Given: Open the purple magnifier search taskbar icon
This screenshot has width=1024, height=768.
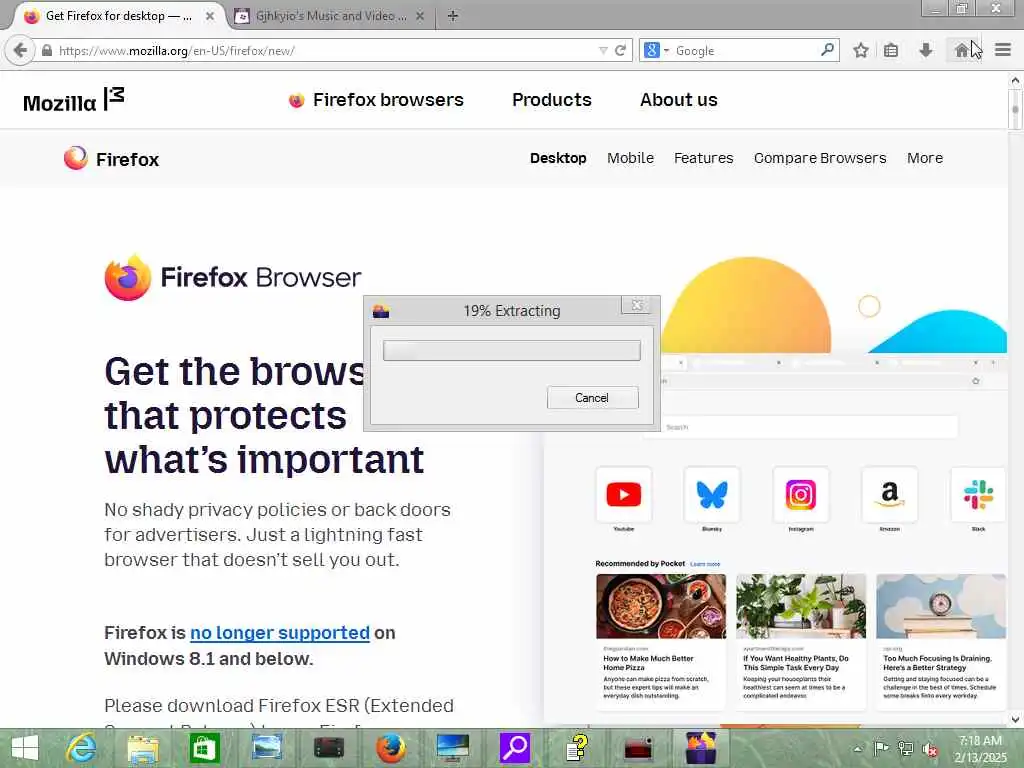Looking at the screenshot, I should point(515,748).
